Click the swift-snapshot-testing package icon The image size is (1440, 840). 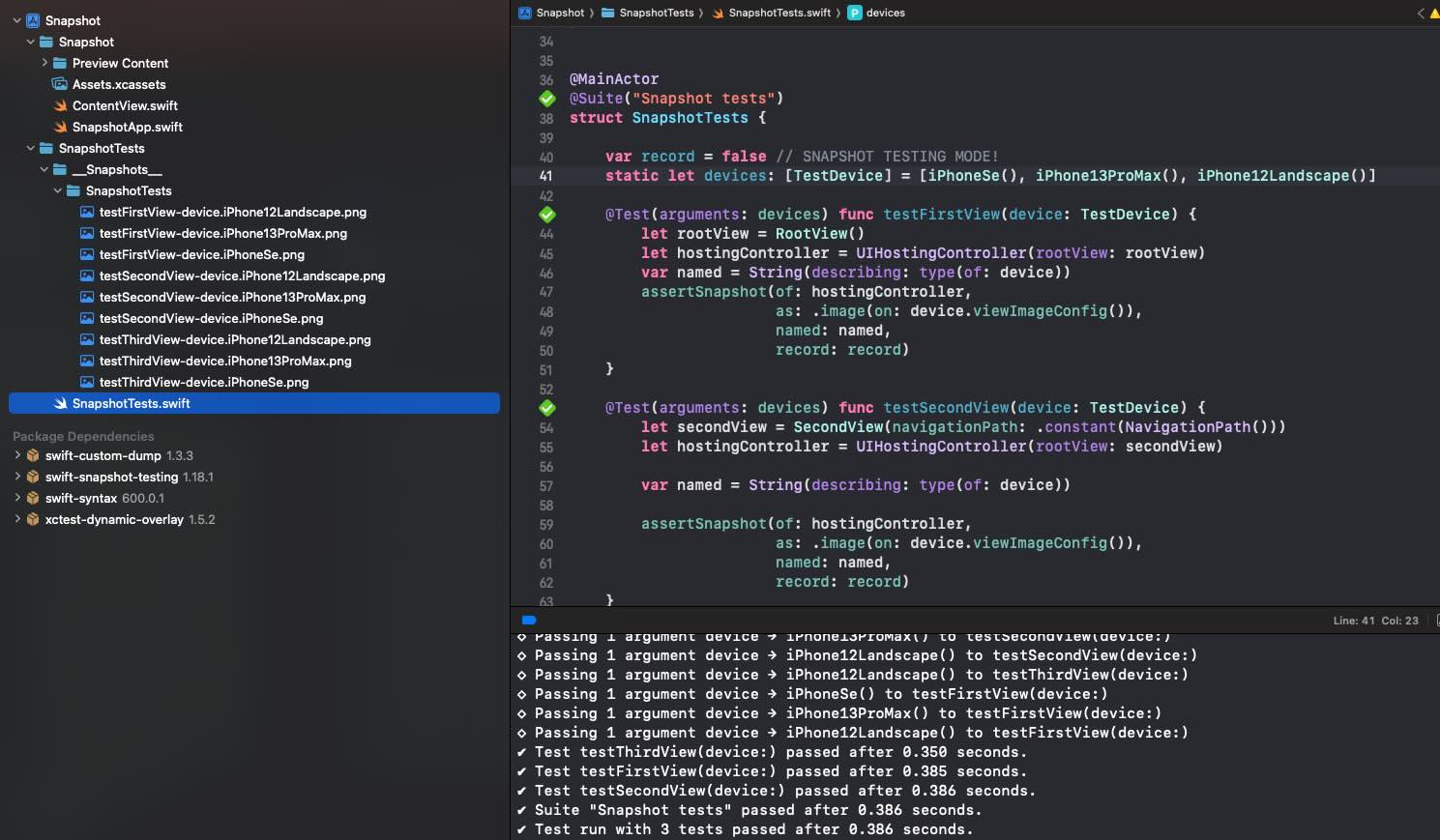point(33,477)
